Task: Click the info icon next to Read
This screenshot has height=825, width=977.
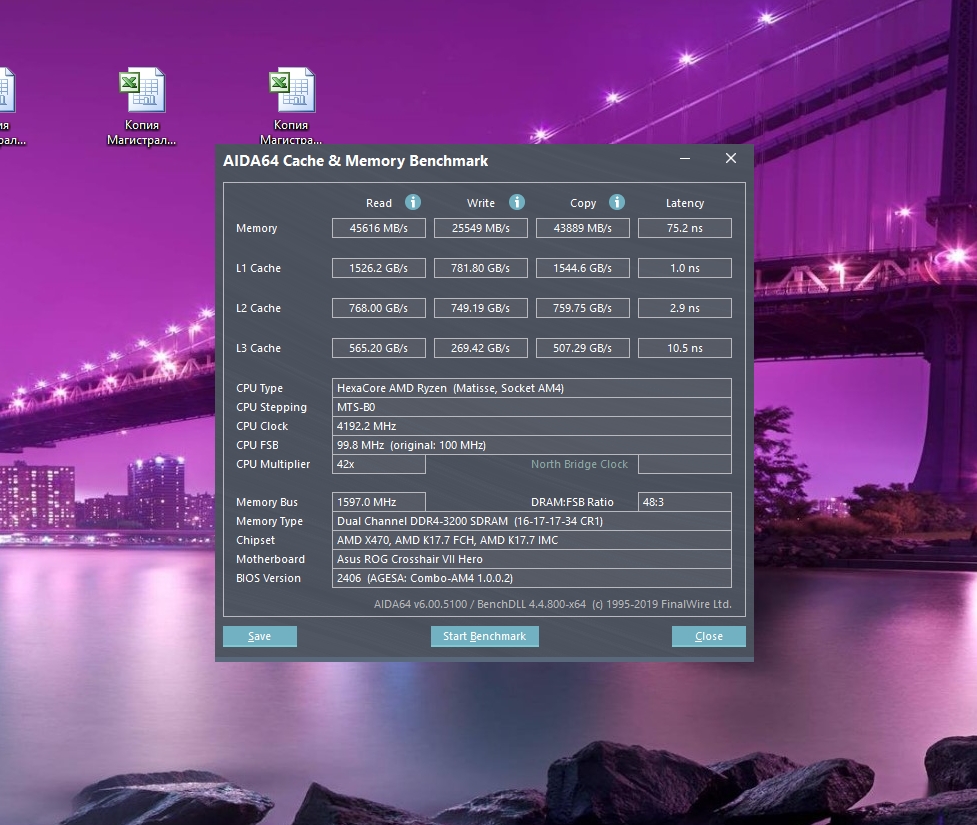Action: [x=413, y=202]
